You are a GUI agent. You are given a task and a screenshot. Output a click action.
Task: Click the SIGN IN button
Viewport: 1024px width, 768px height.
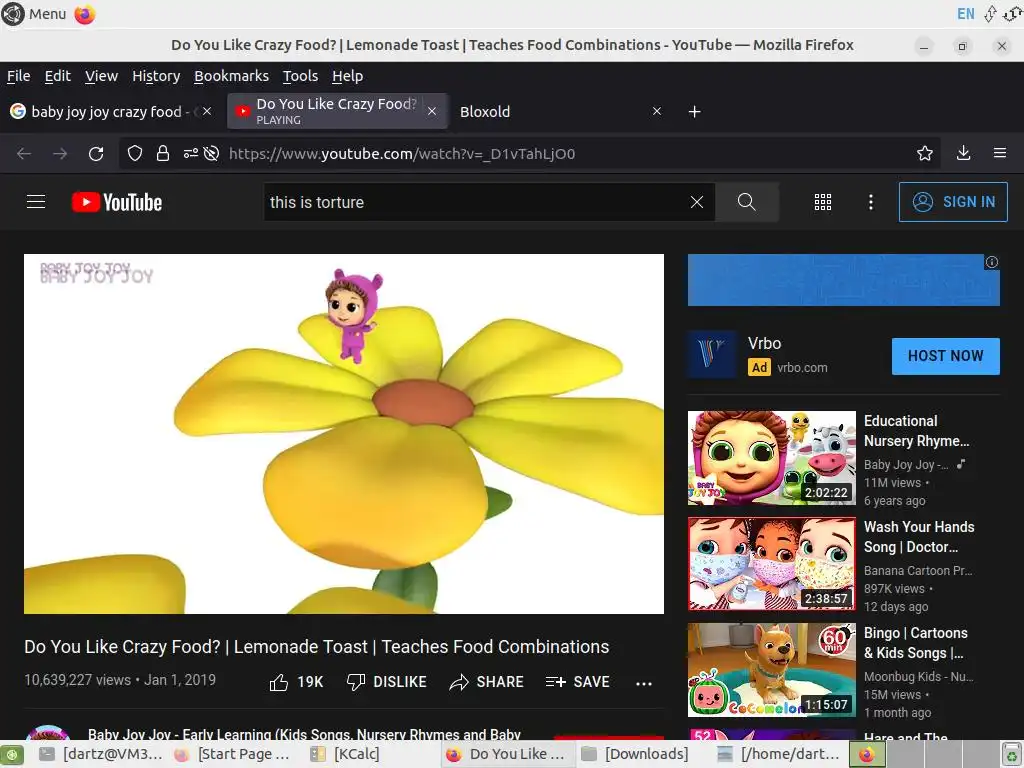pyautogui.click(x=953, y=202)
